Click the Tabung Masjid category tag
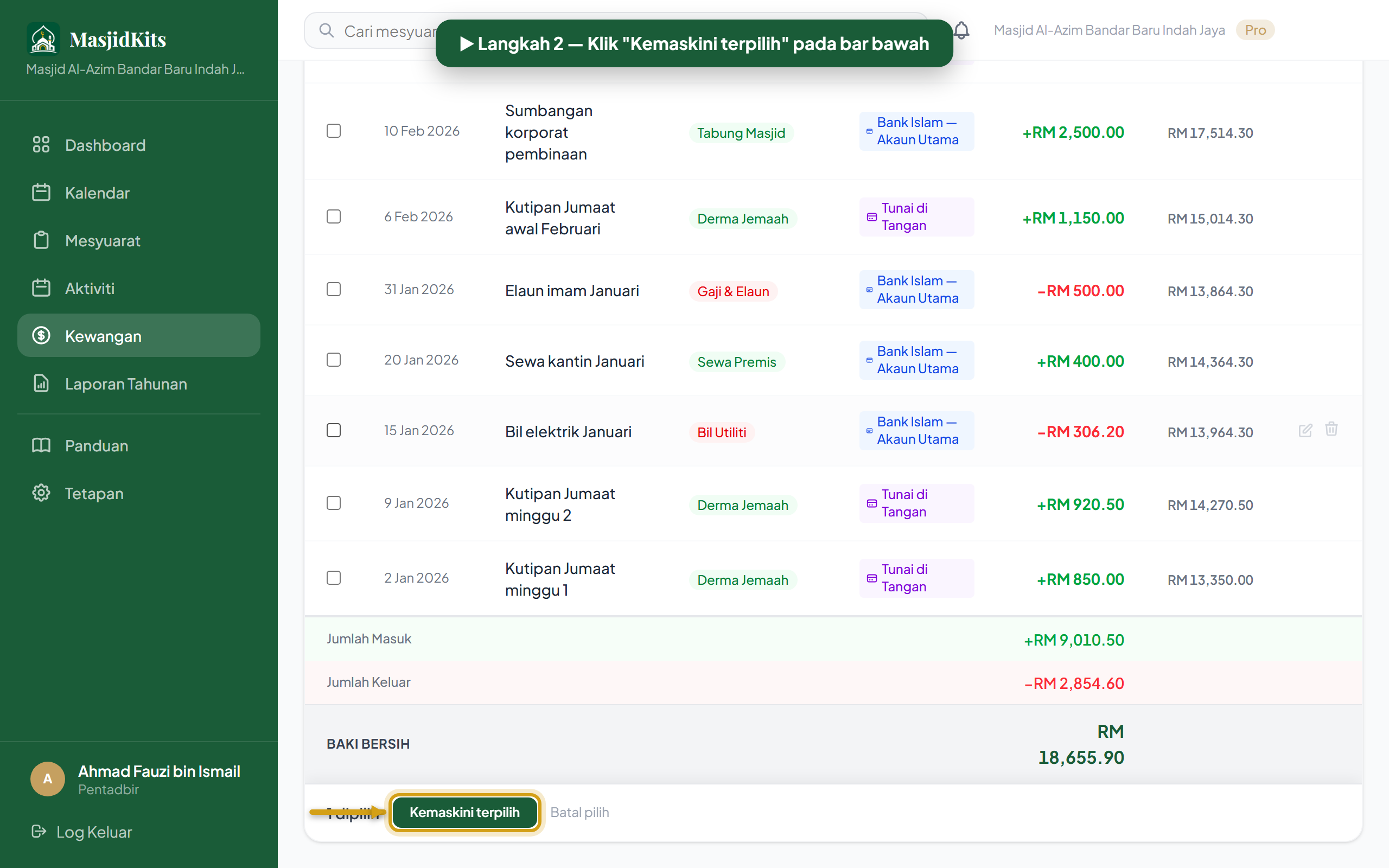This screenshot has height=868, width=1389. [741, 132]
